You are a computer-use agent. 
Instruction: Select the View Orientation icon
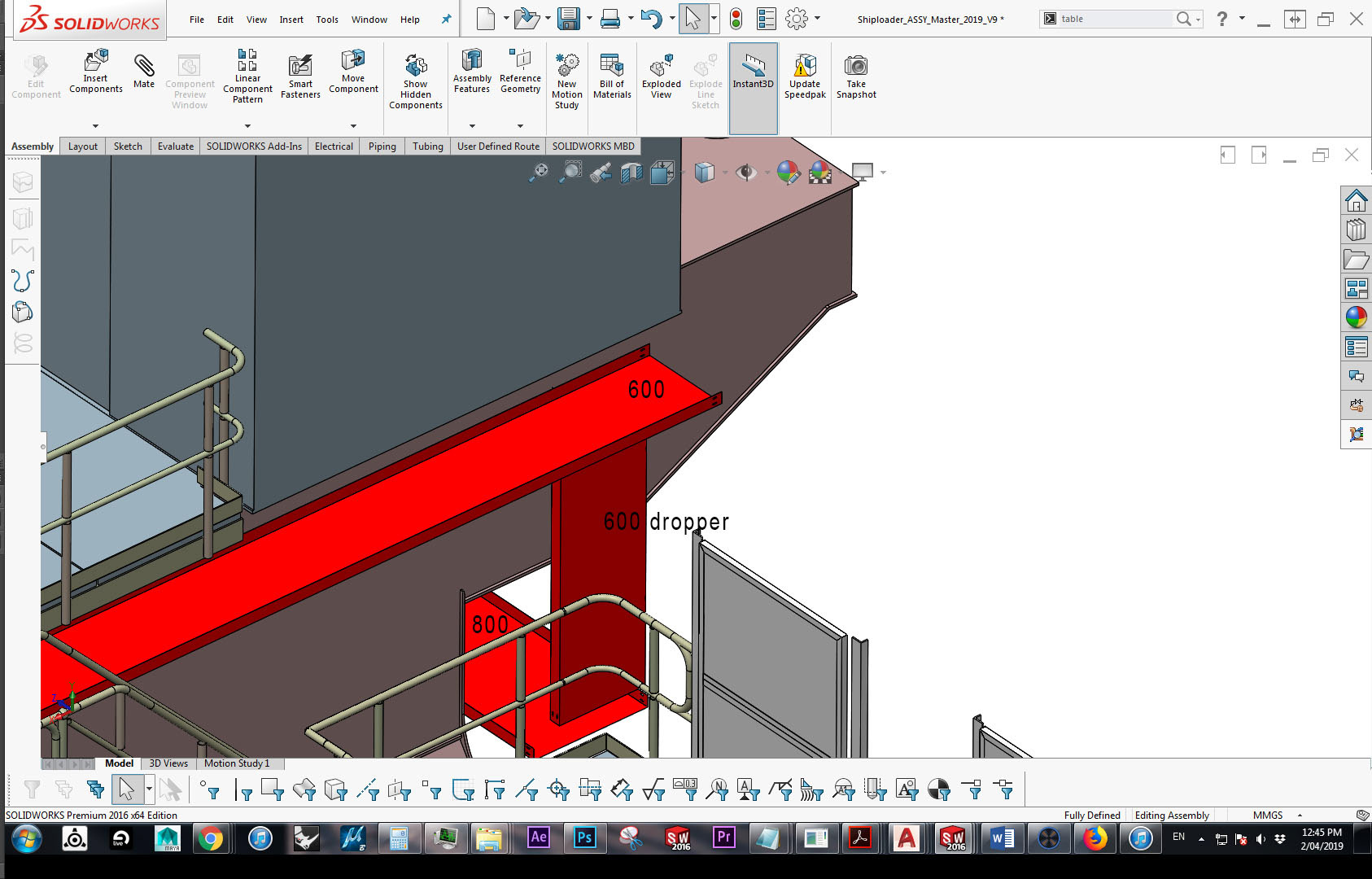click(x=662, y=172)
